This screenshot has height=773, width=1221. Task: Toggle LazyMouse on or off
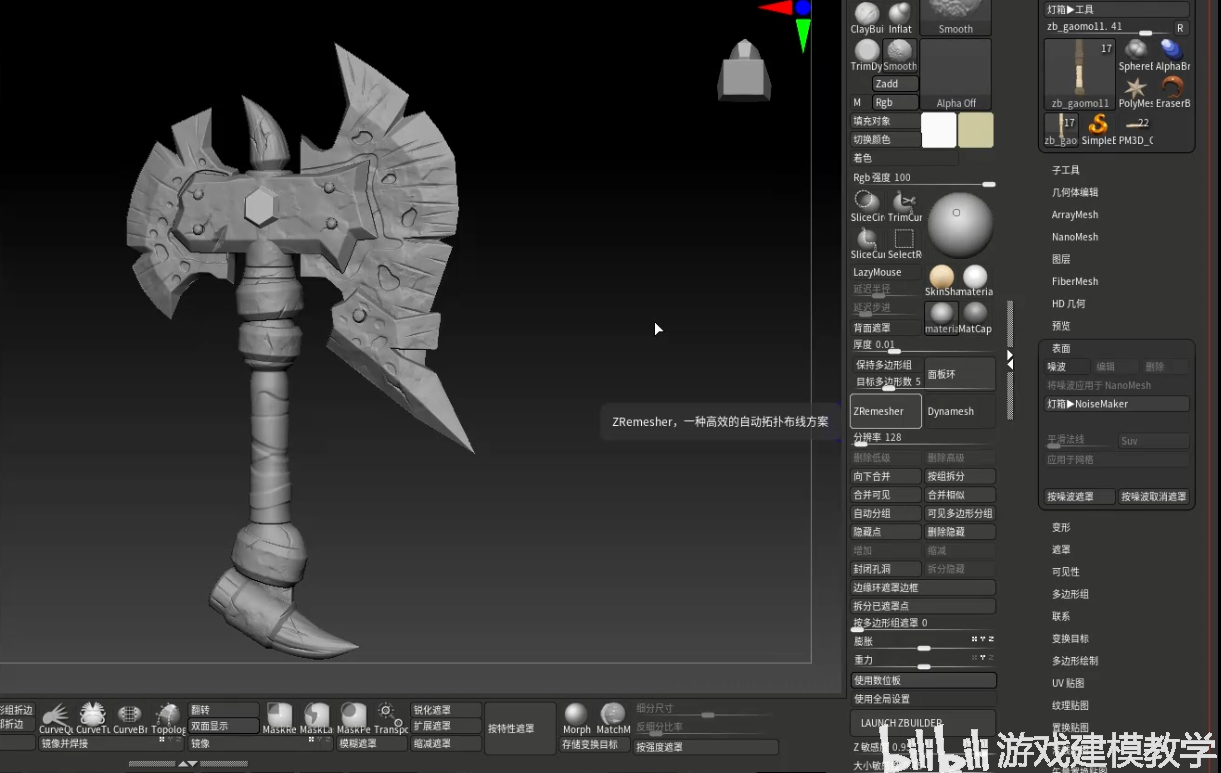[885, 272]
